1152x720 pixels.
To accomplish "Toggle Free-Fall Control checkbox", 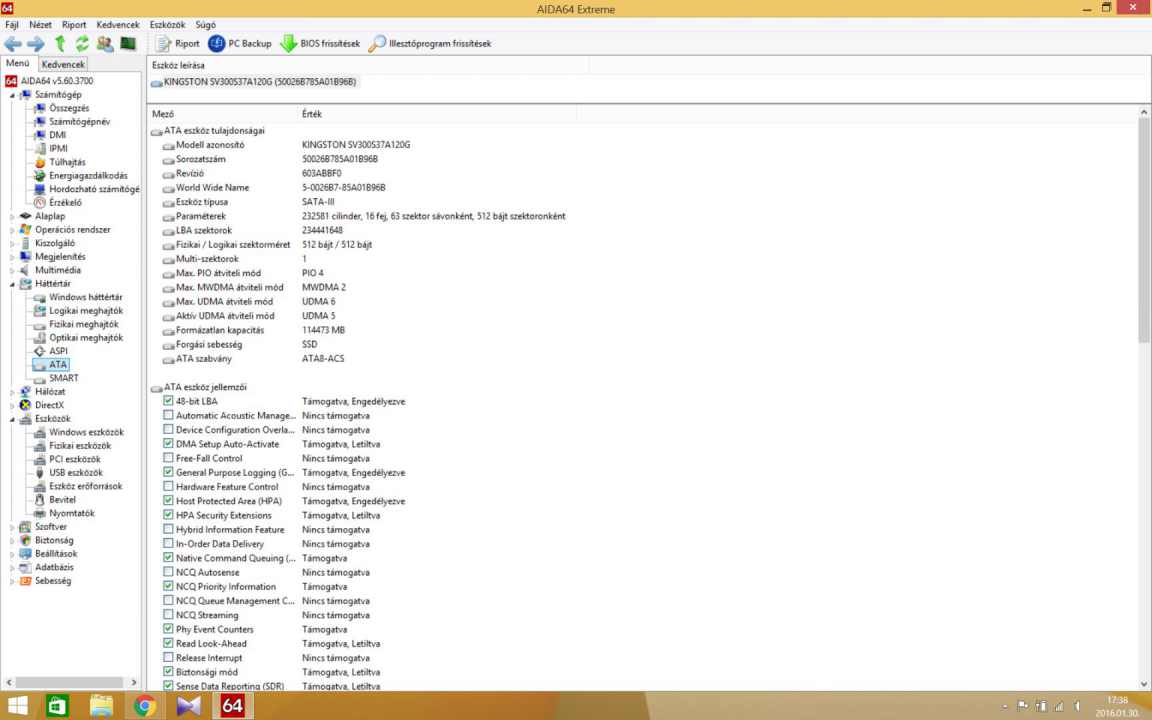I will coord(168,458).
